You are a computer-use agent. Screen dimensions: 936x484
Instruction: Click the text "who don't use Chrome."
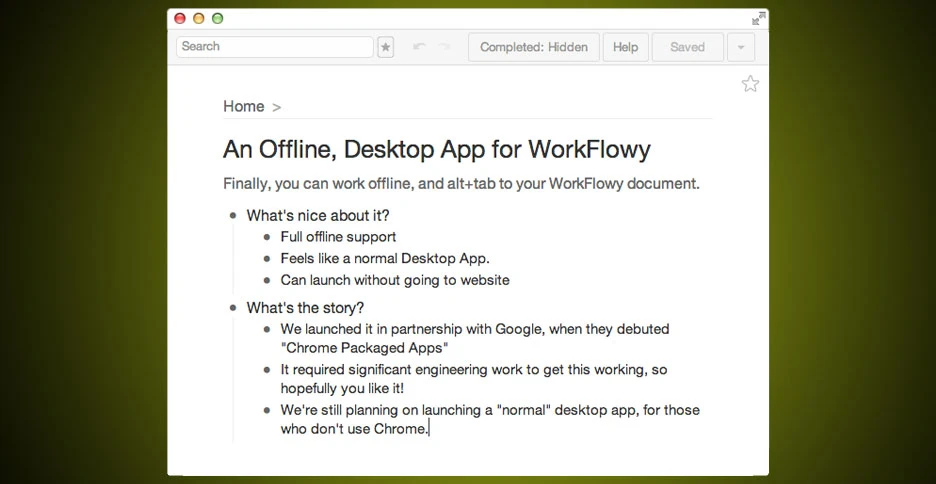click(355, 428)
